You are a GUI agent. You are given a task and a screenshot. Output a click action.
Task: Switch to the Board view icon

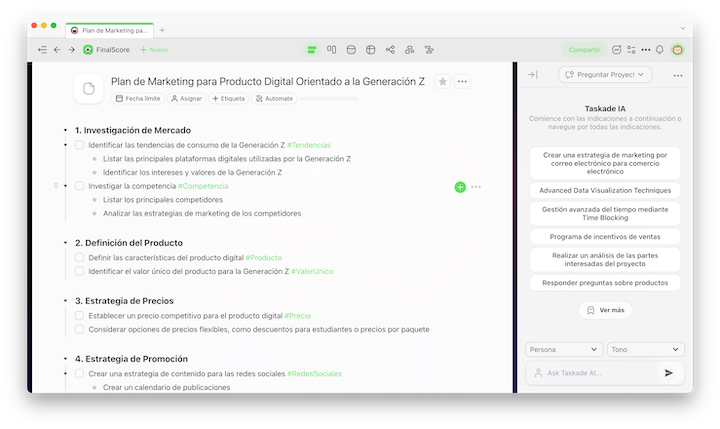tap(332, 50)
